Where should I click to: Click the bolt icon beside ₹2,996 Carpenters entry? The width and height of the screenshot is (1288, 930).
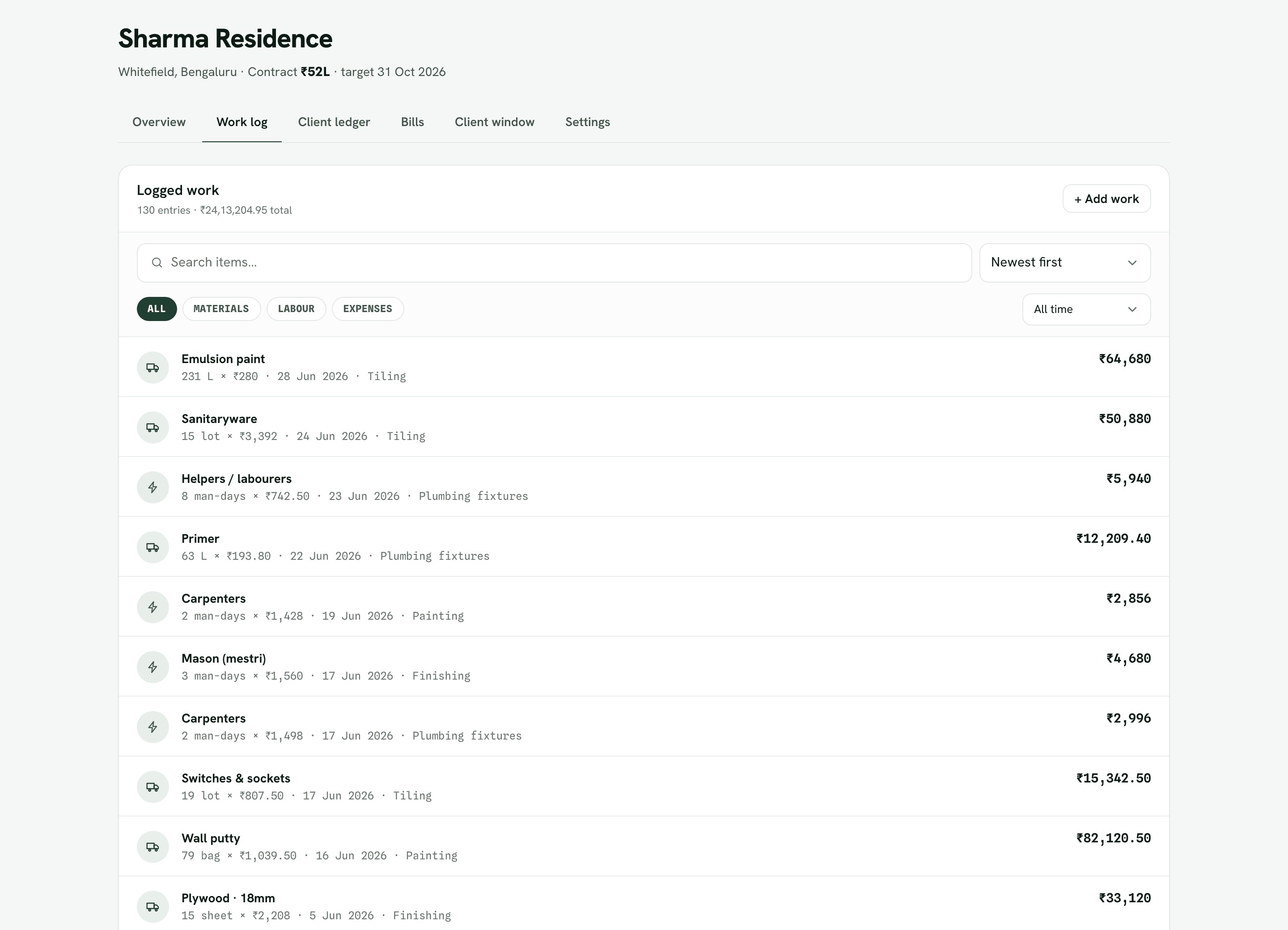pos(153,727)
